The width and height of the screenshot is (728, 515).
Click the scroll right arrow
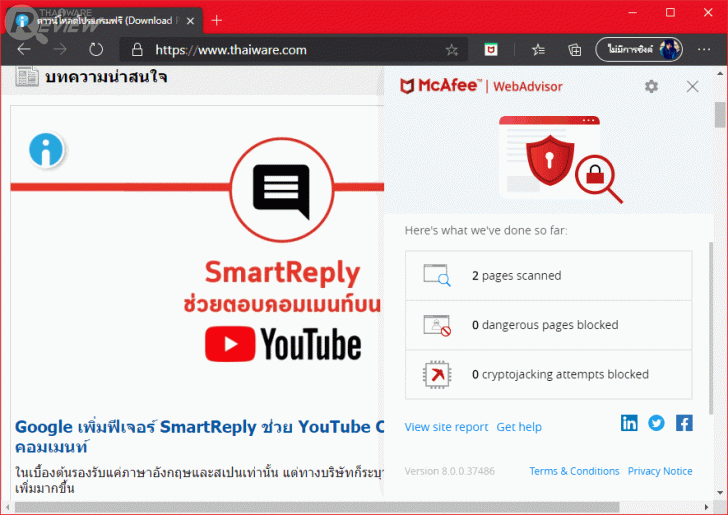click(706, 507)
